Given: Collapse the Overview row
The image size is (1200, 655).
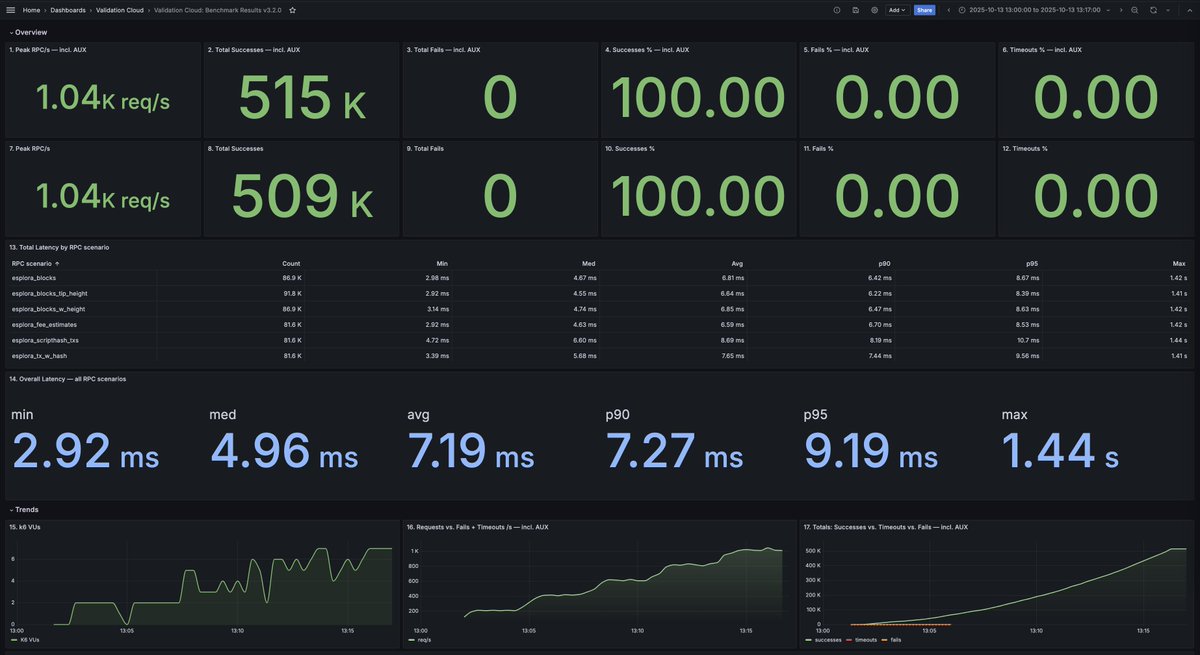Looking at the screenshot, I should (x=28, y=32).
